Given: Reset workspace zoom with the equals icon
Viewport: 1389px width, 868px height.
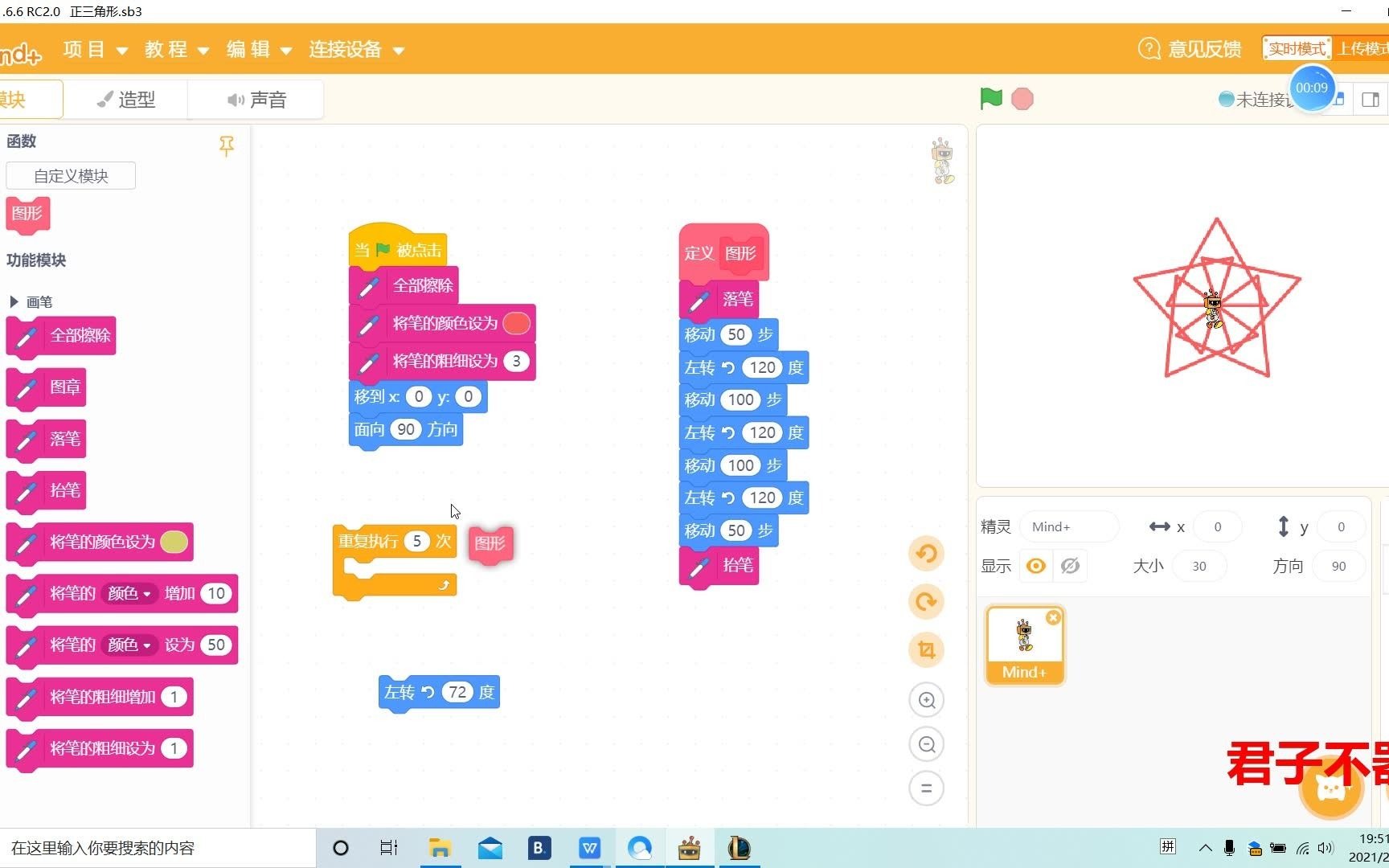Looking at the screenshot, I should click(926, 788).
